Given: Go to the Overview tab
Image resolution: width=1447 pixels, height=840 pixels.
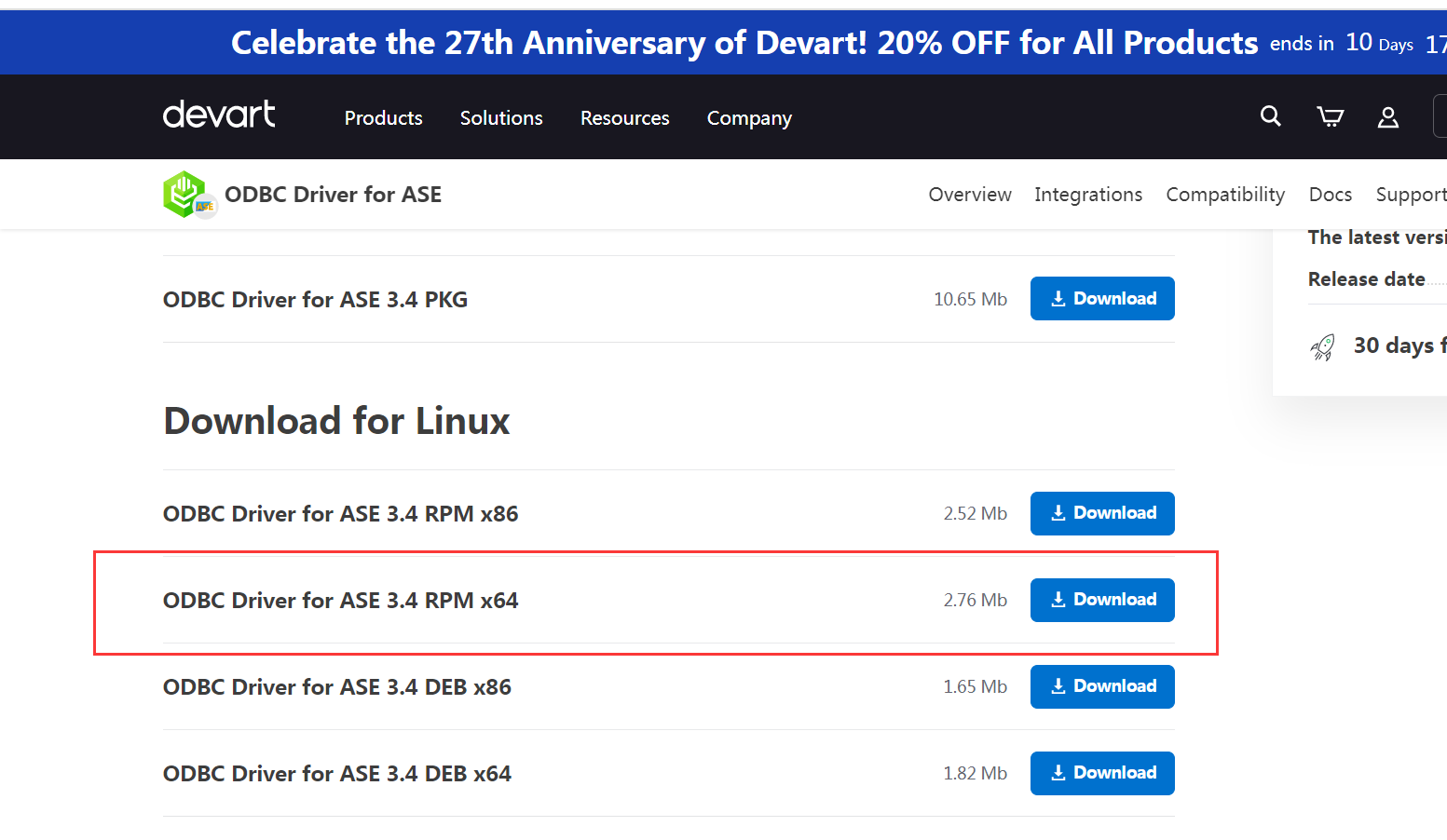Looking at the screenshot, I should pos(970,195).
